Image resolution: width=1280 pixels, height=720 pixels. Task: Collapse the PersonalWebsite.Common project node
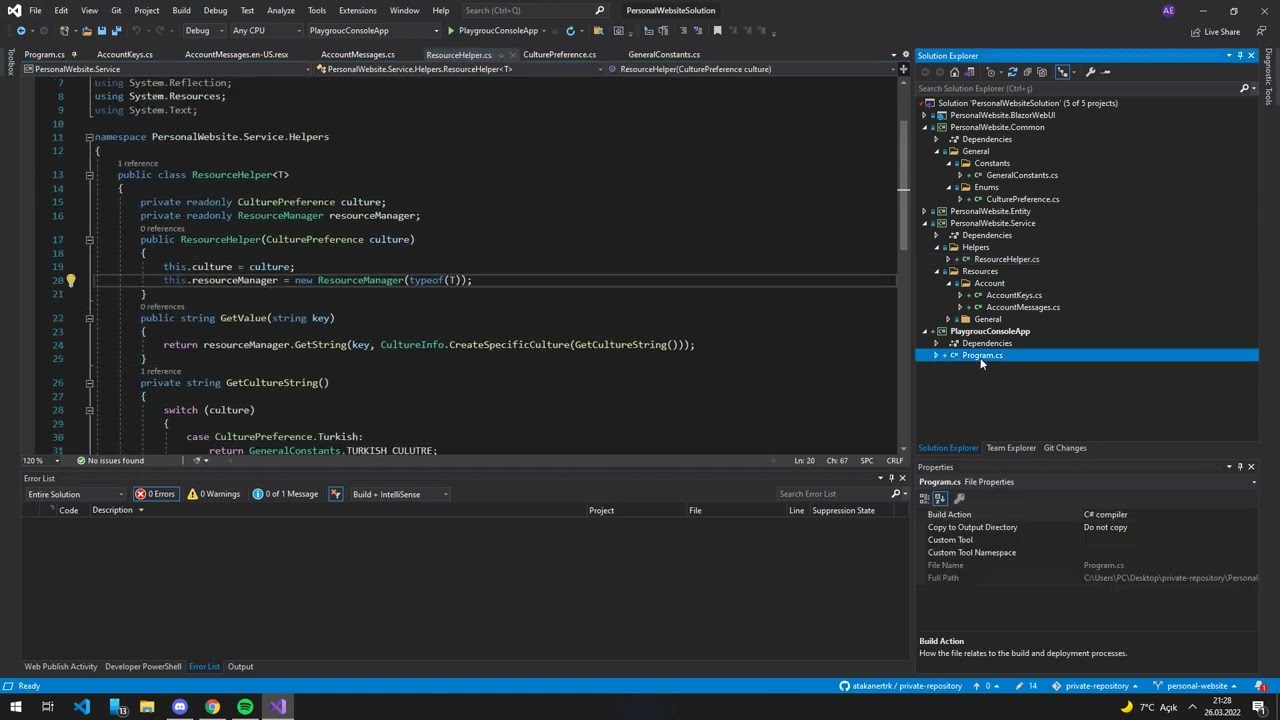tap(925, 128)
